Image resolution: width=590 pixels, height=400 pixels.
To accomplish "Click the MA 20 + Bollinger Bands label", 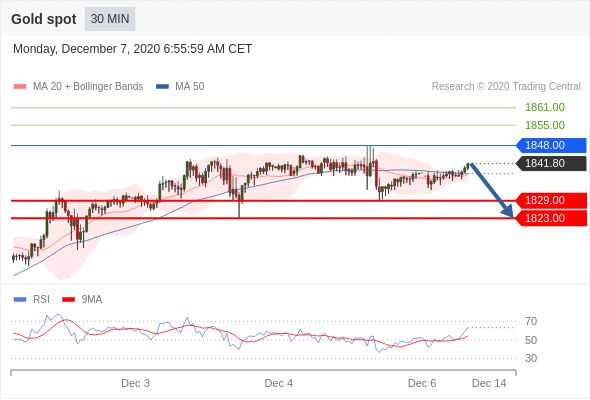I will pos(88,87).
